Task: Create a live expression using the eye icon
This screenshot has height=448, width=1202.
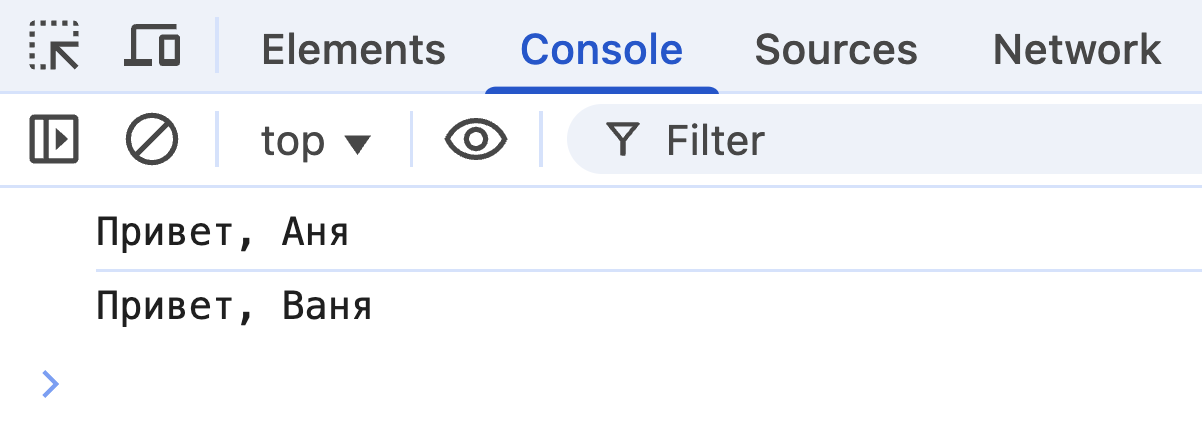Action: [x=476, y=140]
